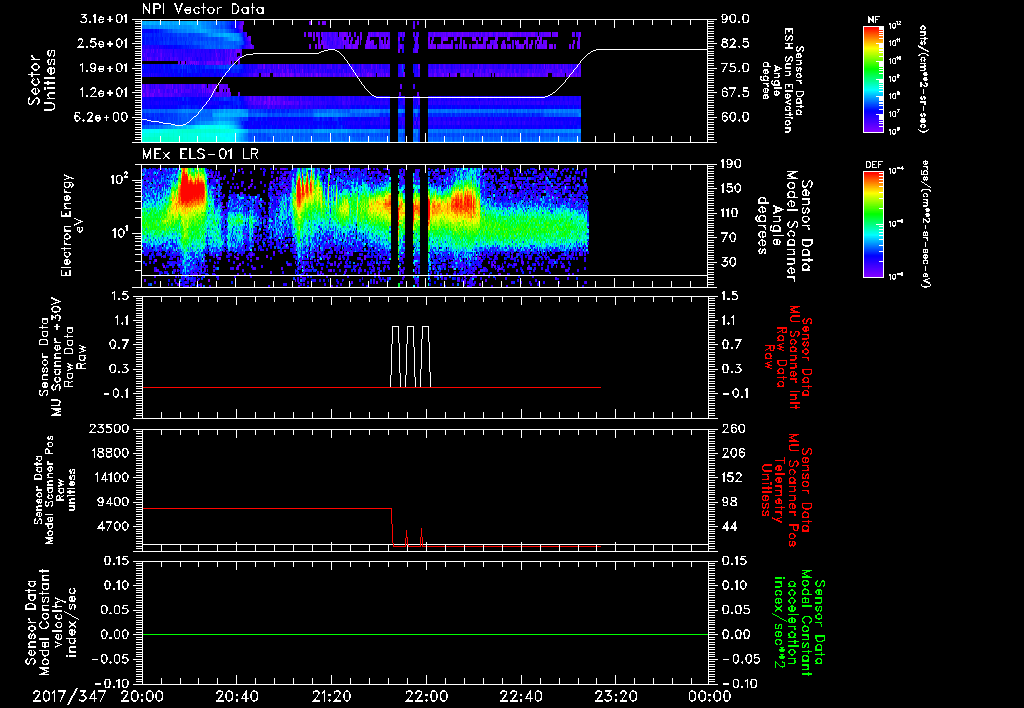Click the '67.5' sun elevation tick value
The width and height of the screenshot is (1024, 708).
(x=735, y=93)
